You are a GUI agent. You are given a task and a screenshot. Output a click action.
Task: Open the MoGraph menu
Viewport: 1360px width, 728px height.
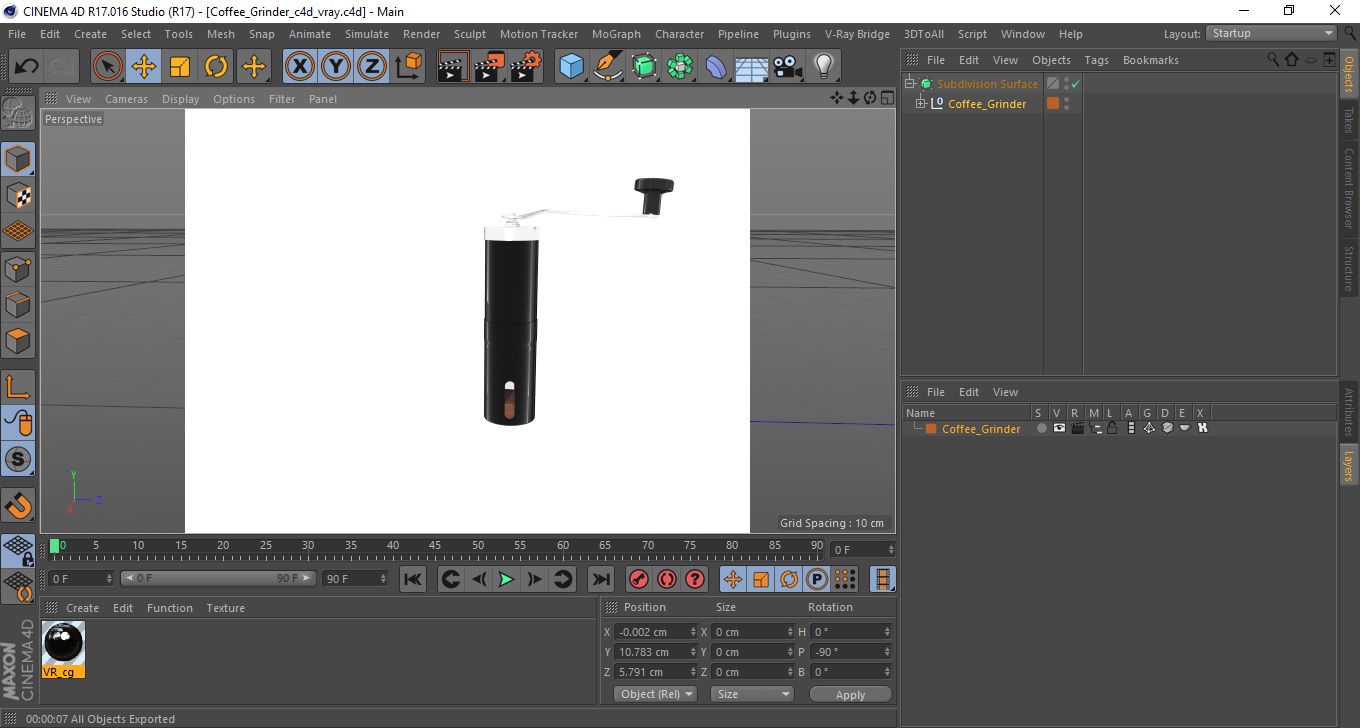(616, 34)
